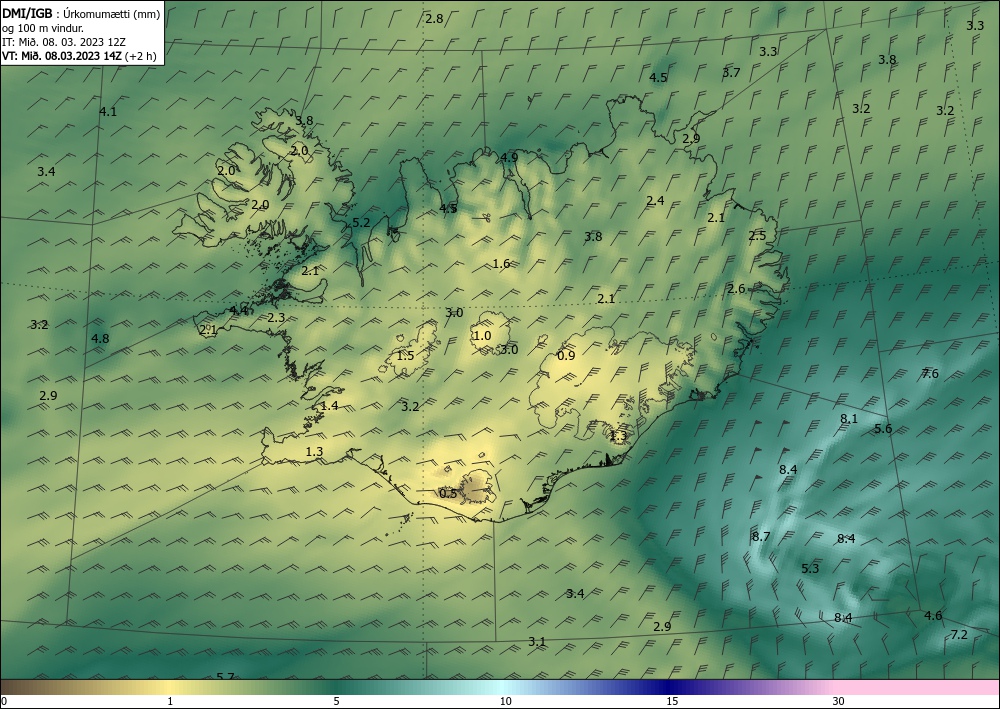
Task: Click the 0 label on the color scale
Action: pyautogui.click(x=4, y=702)
